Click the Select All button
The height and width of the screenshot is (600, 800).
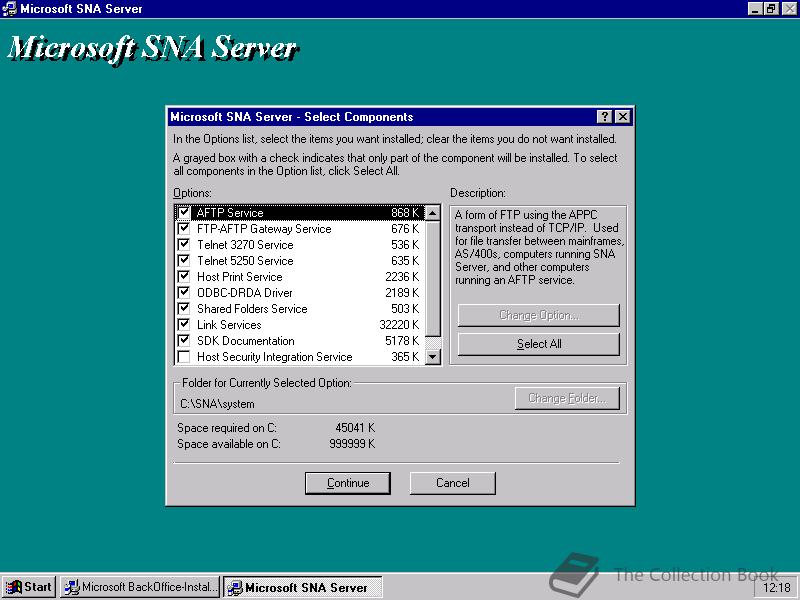click(x=539, y=344)
